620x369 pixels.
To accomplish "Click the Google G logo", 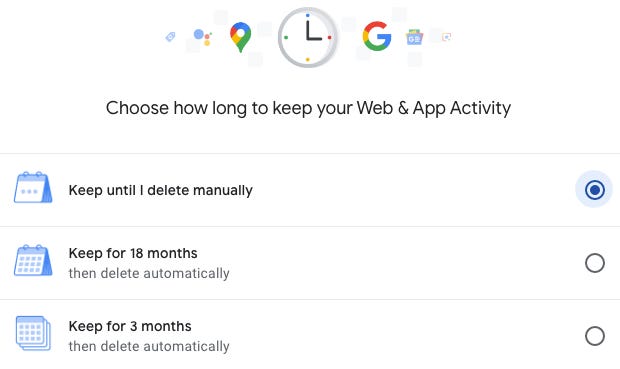I will click(x=377, y=36).
